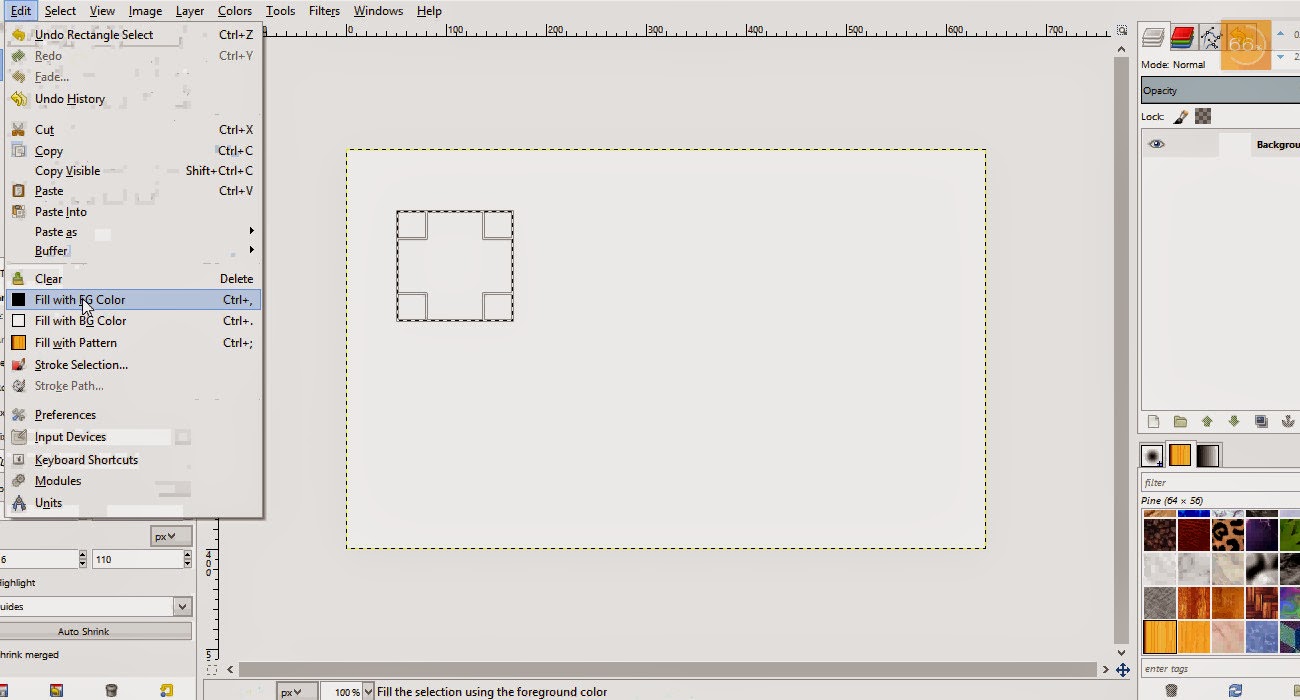Expand the Buffer submenu
Screen dimensions: 1300x700
[132, 251]
